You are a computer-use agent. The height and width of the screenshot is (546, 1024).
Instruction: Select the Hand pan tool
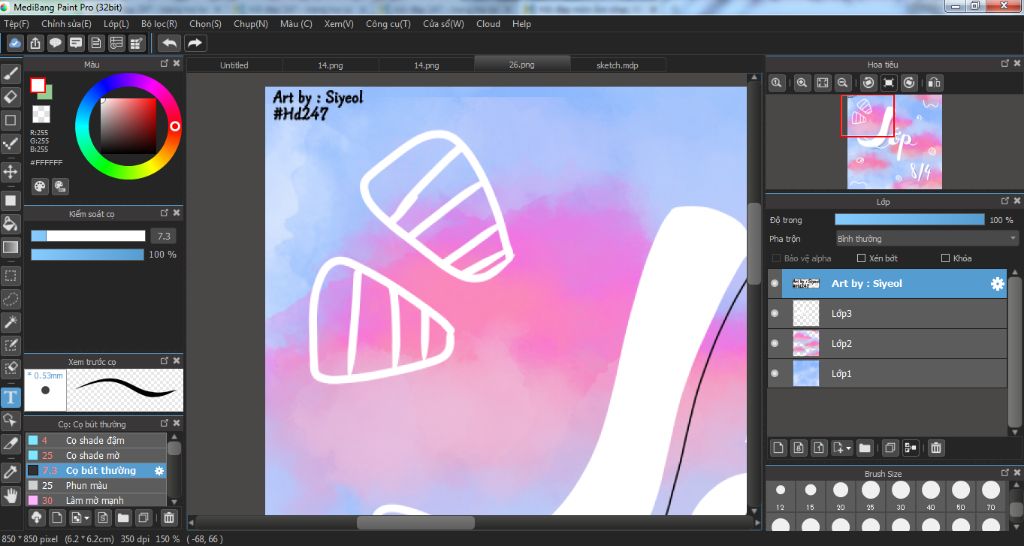(11, 495)
